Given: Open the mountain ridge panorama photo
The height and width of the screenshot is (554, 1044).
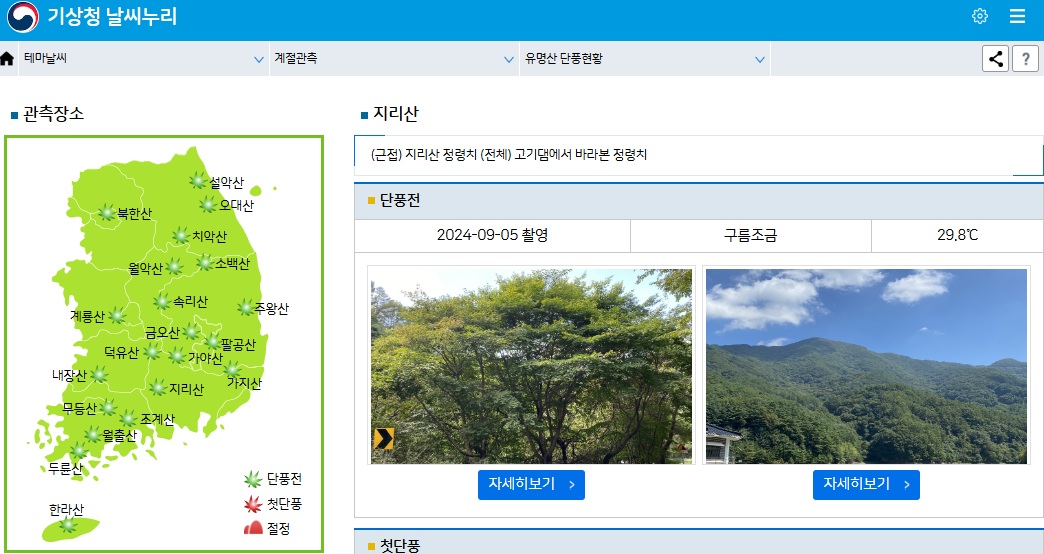Looking at the screenshot, I should [866, 366].
